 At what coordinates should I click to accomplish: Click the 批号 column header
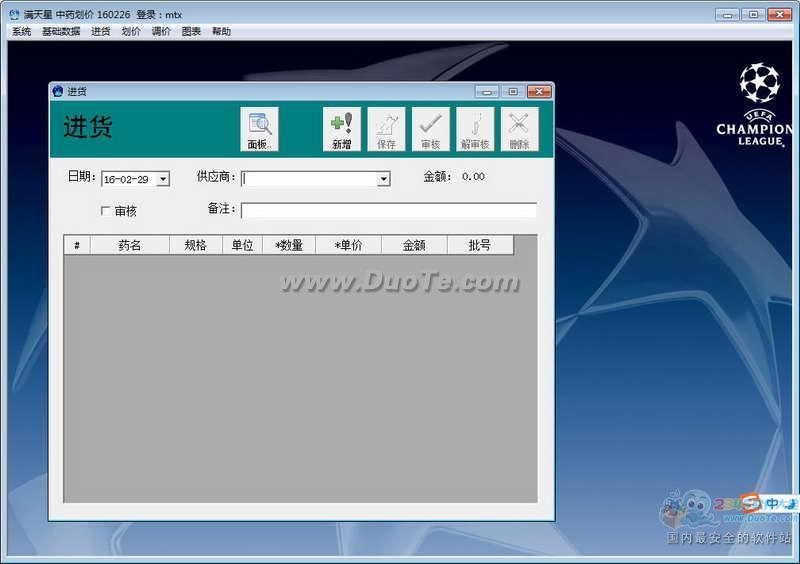point(480,245)
